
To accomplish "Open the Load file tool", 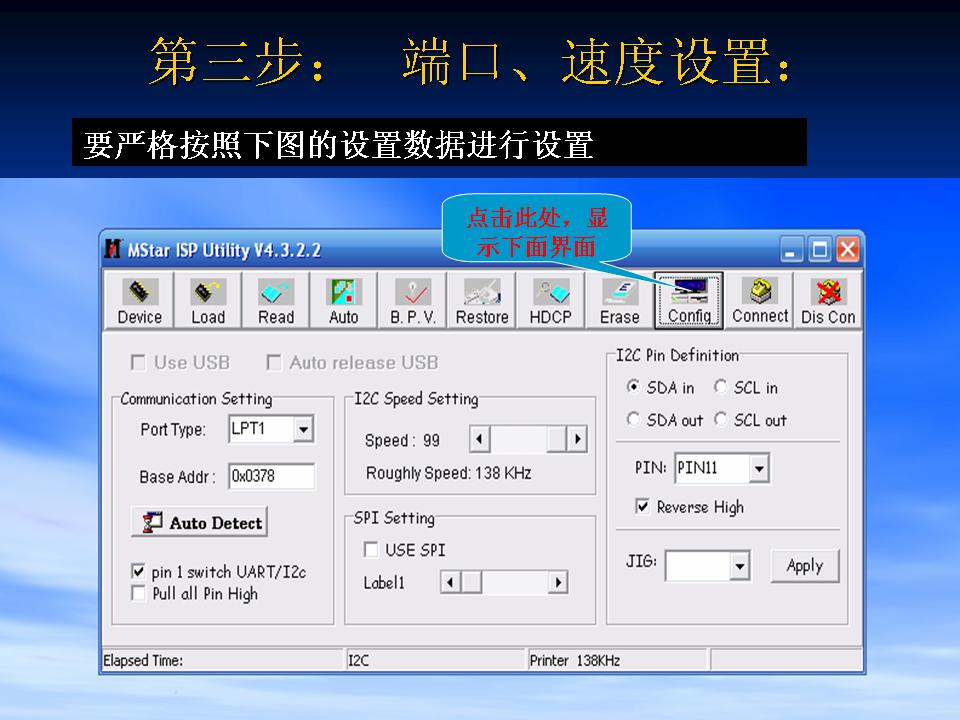I will 208,300.
